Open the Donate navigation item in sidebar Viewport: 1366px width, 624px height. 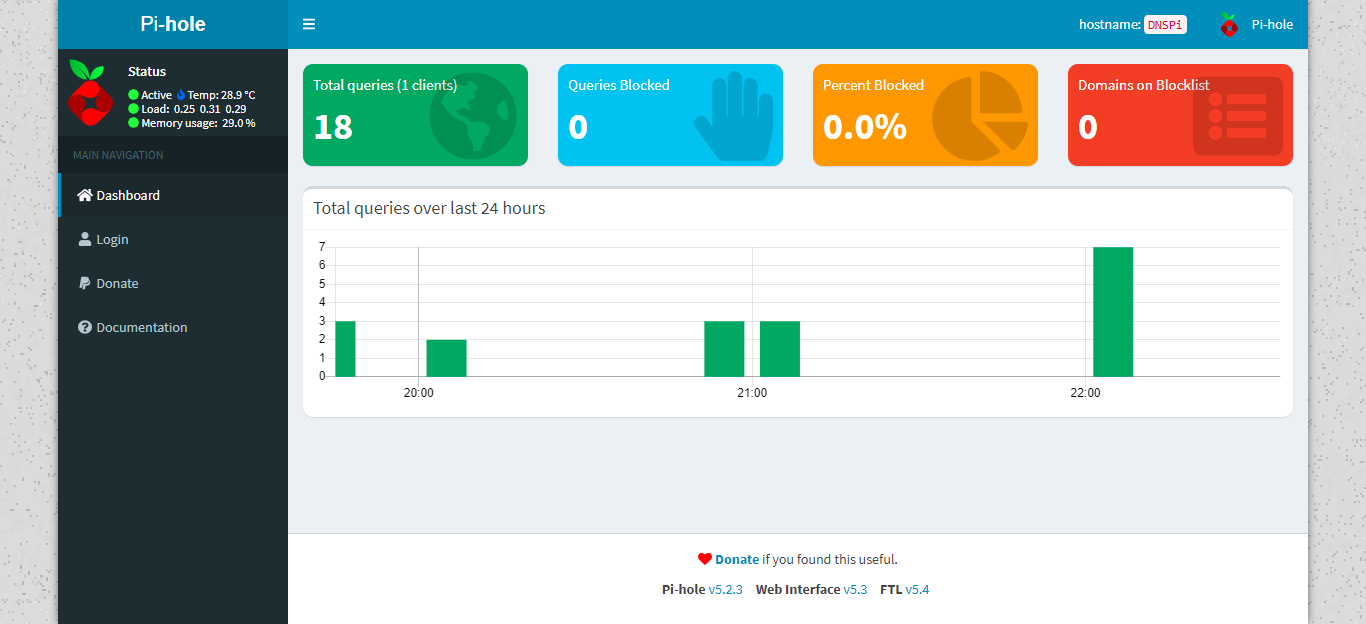(x=173, y=283)
